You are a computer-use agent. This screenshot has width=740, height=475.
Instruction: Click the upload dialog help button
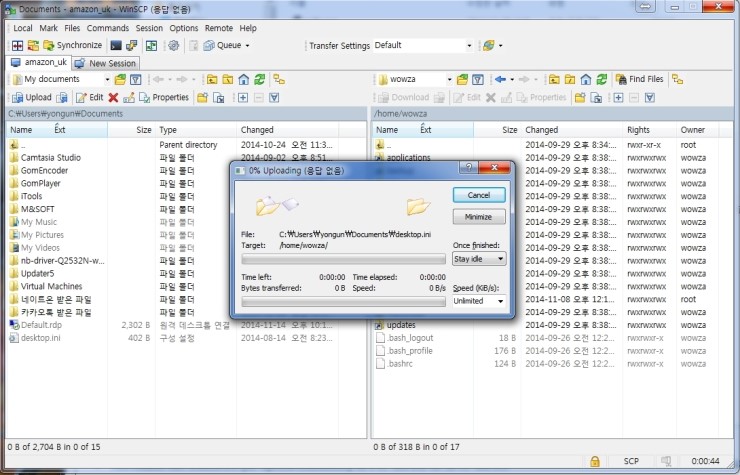click(468, 167)
